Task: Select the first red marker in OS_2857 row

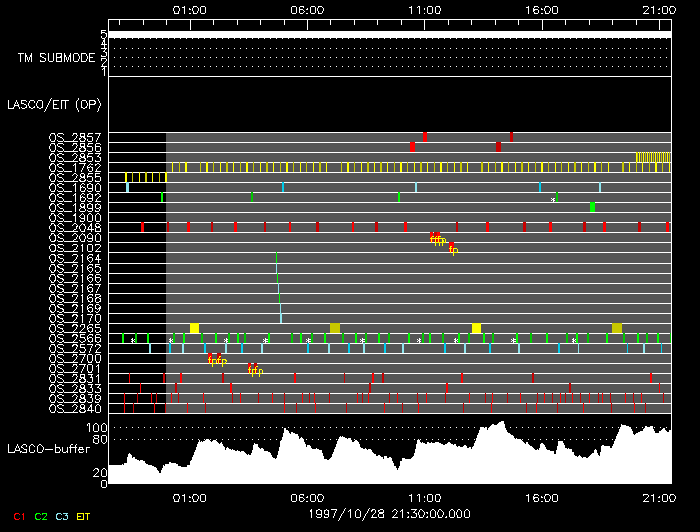Action: pyautogui.click(x=425, y=136)
